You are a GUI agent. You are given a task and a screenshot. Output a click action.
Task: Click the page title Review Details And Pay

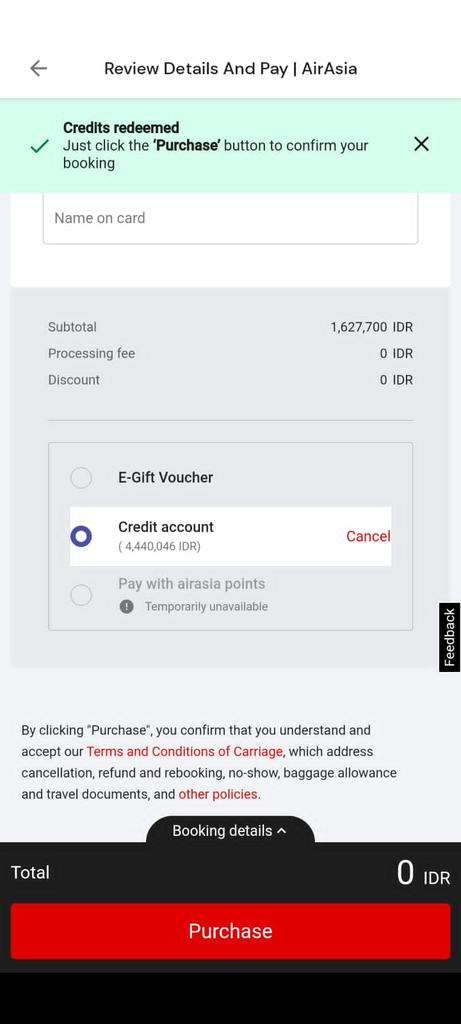tap(196, 69)
